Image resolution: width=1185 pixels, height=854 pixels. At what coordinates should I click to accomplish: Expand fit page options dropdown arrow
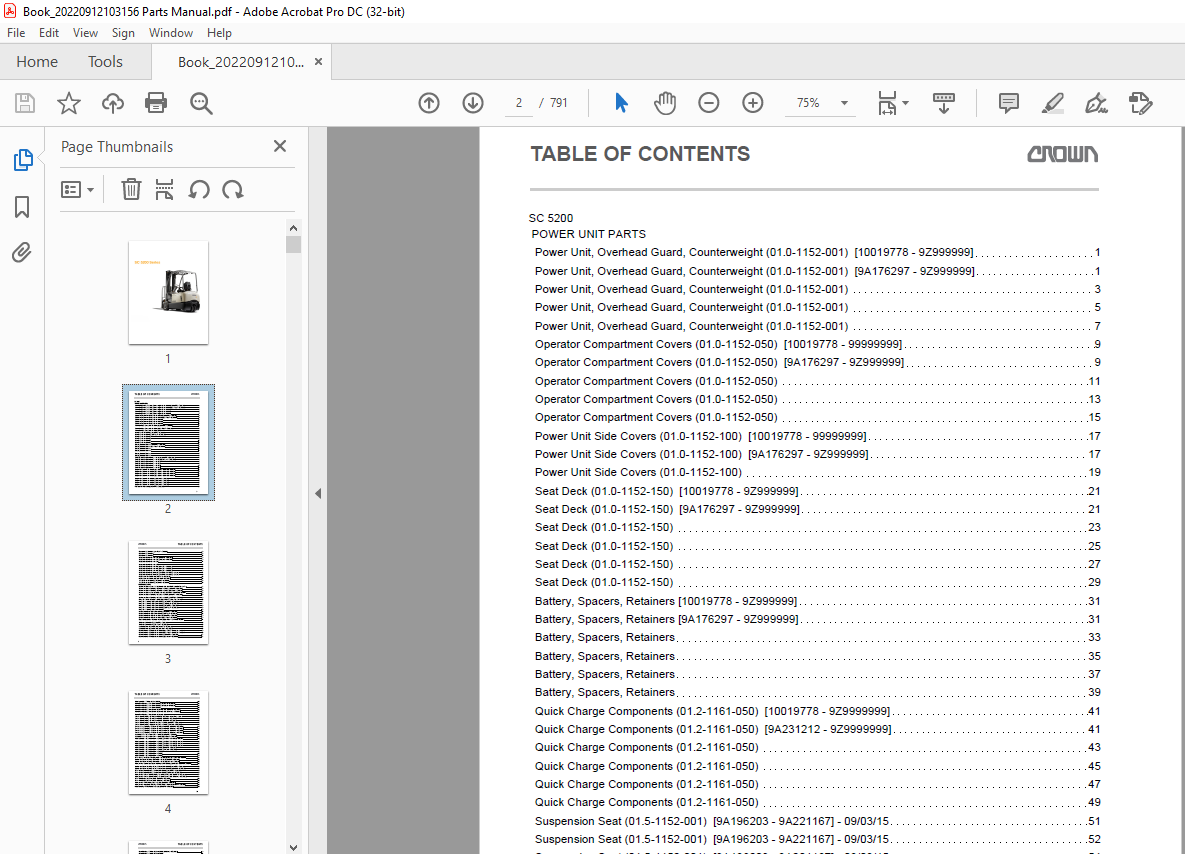tap(905, 103)
